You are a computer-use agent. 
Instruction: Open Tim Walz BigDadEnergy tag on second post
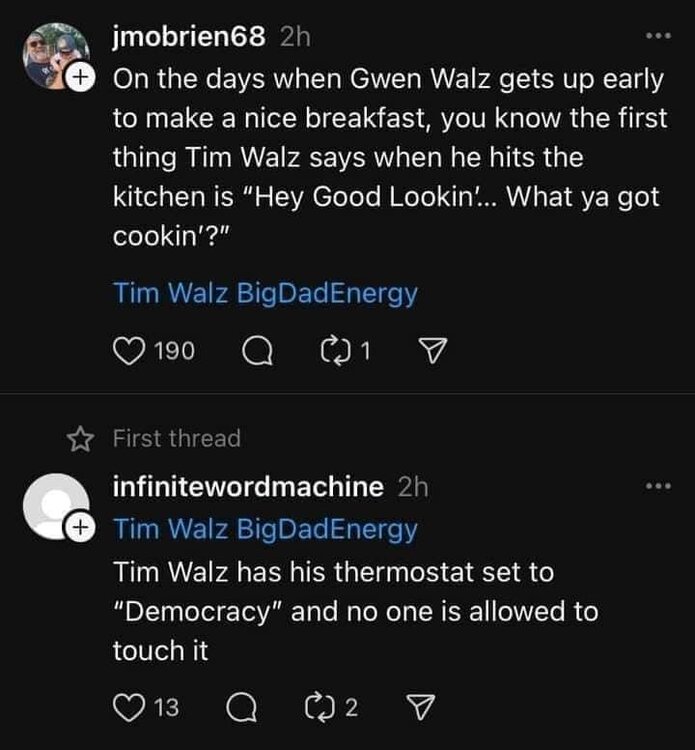(x=265, y=529)
